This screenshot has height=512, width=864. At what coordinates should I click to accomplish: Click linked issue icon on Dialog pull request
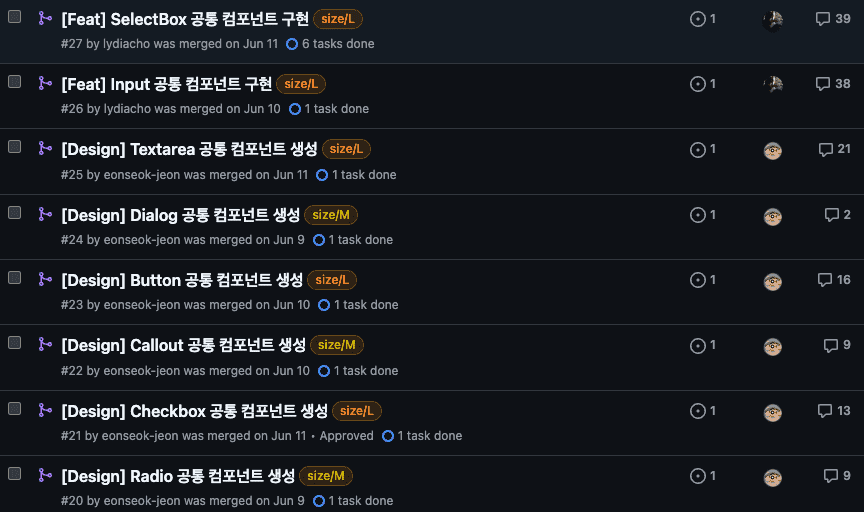(x=698, y=215)
